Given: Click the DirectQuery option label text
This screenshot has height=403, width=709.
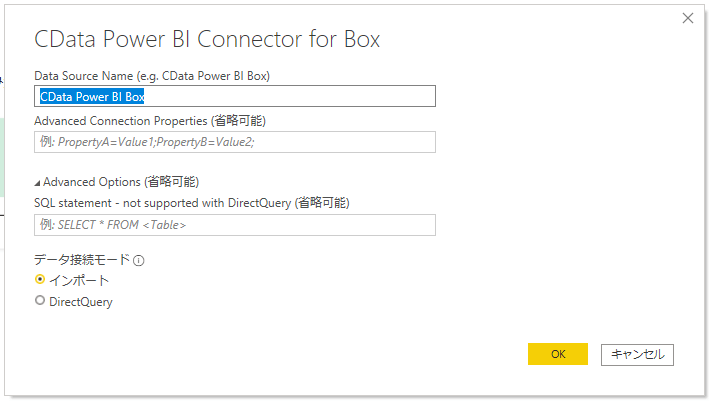Looking at the screenshot, I should coord(81,301).
